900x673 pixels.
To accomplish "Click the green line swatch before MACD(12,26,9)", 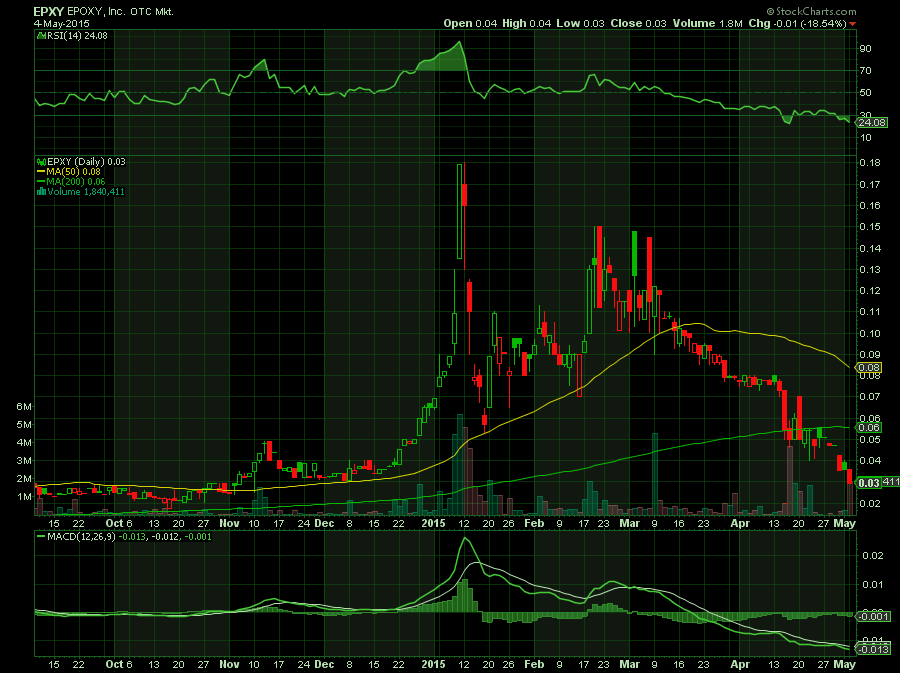I will coord(41,537).
